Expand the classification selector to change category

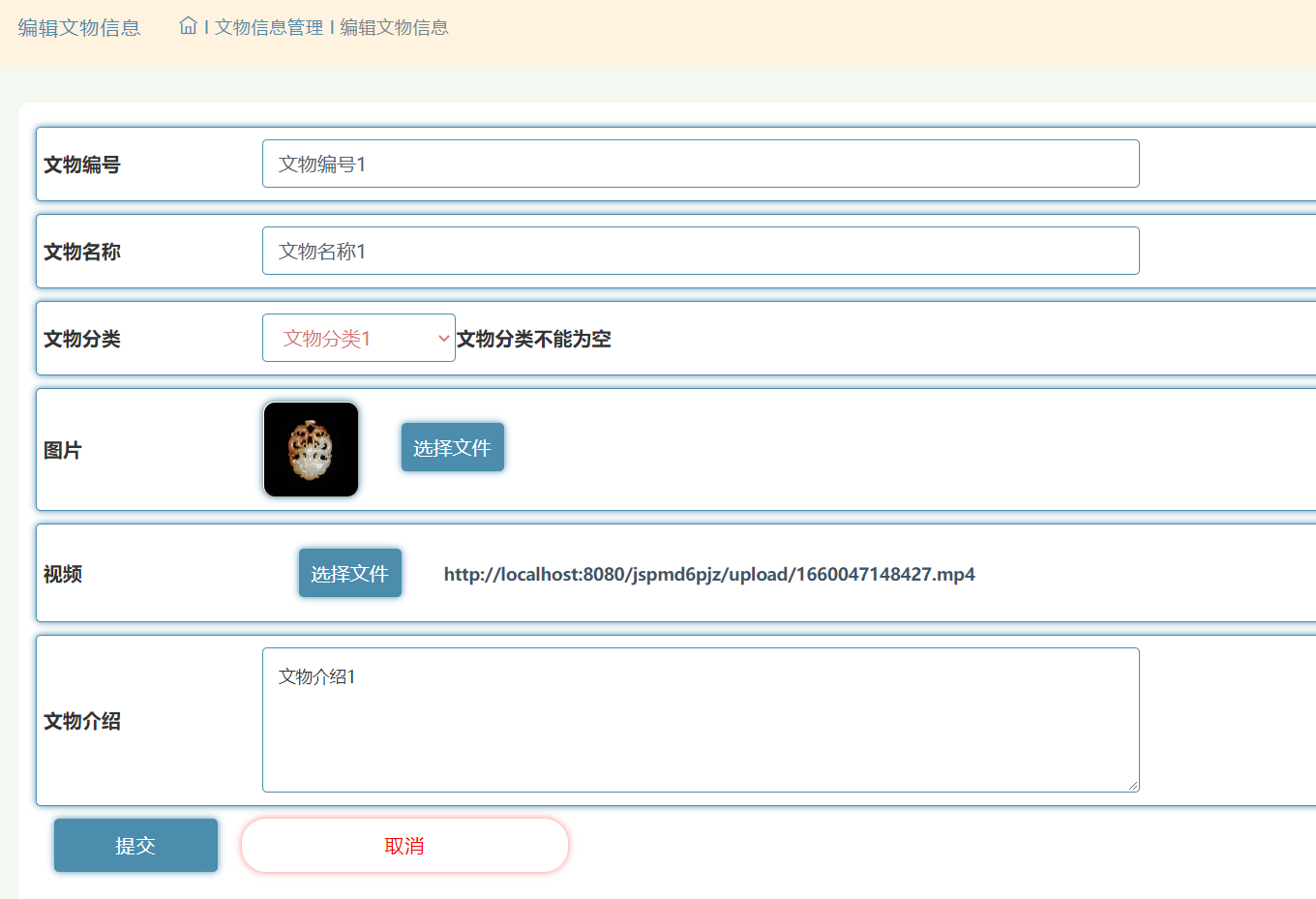pos(358,338)
